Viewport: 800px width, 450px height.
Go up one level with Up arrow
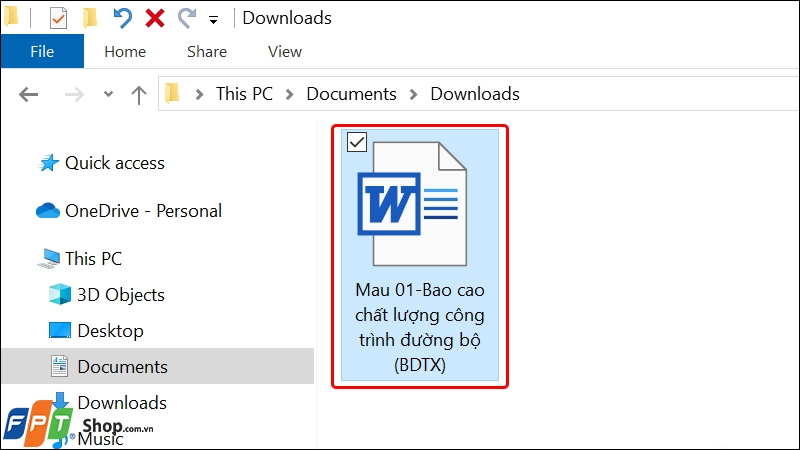tap(139, 94)
